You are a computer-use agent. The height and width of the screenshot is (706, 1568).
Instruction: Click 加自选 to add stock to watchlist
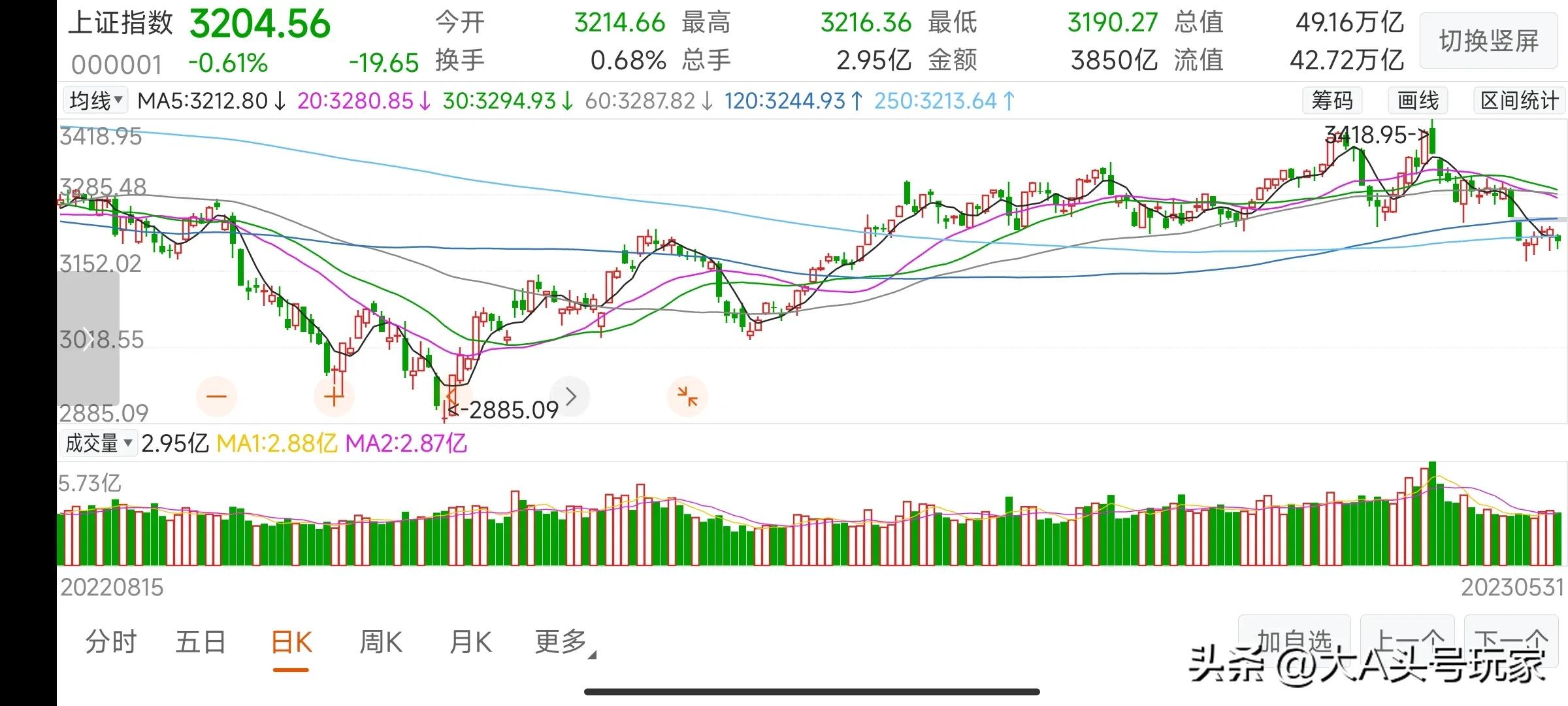coord(1294,639)
